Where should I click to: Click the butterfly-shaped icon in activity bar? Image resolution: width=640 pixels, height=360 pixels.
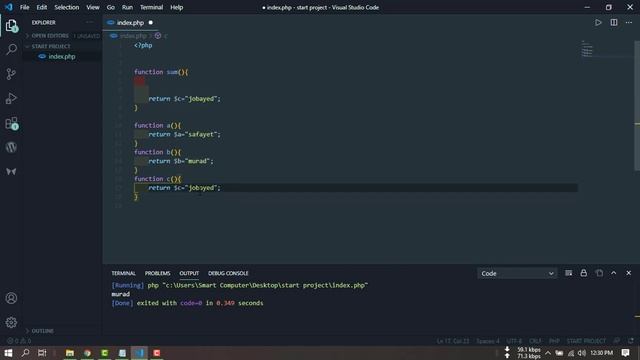[x=11, y=171]
